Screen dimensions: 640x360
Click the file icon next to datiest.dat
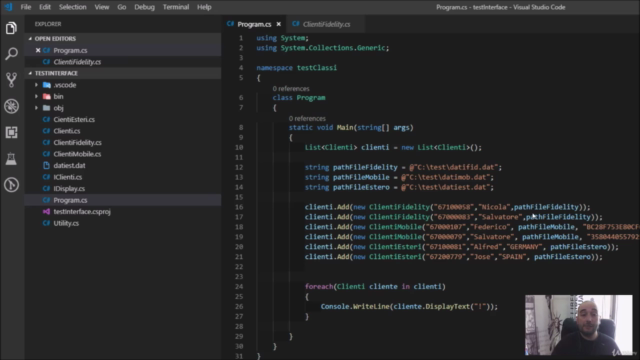(x=47, y=165)
